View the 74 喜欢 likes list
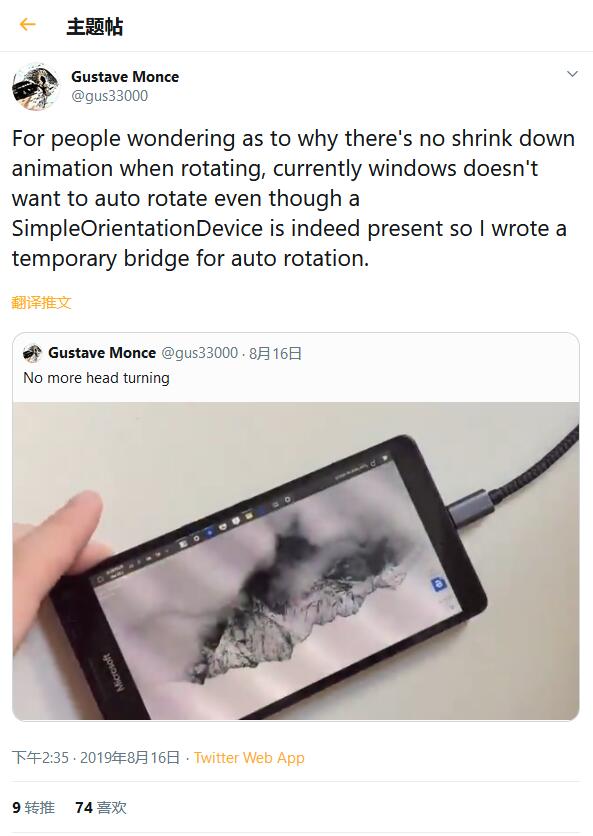The image size is (593, 836). coord(101,808)
